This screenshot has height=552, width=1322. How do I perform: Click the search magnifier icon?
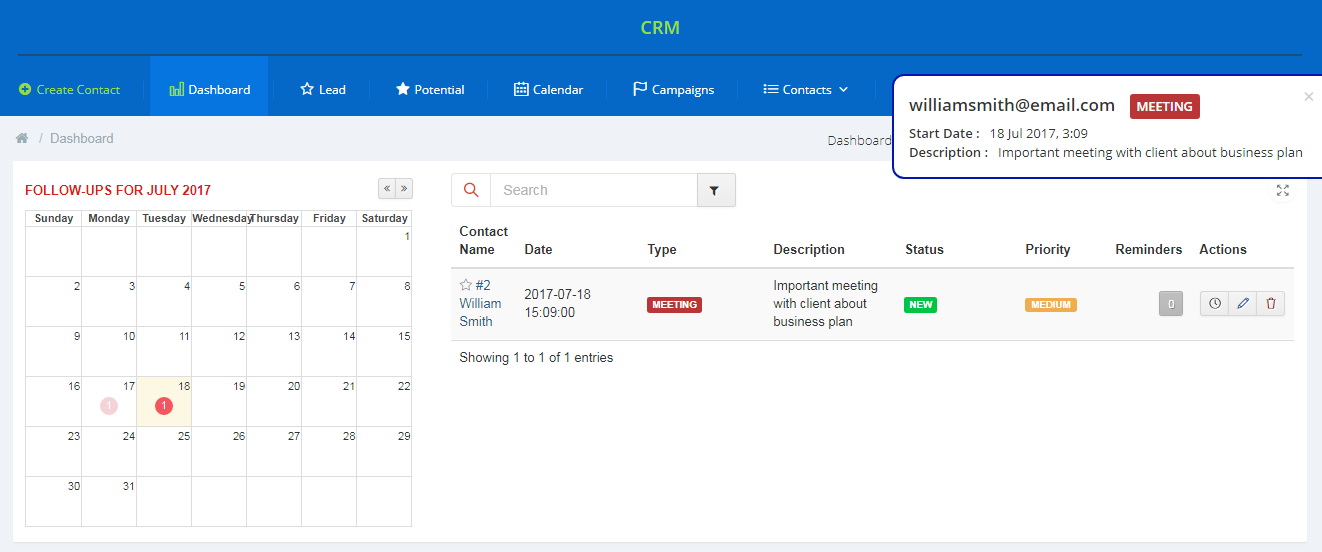coord(471,190)
